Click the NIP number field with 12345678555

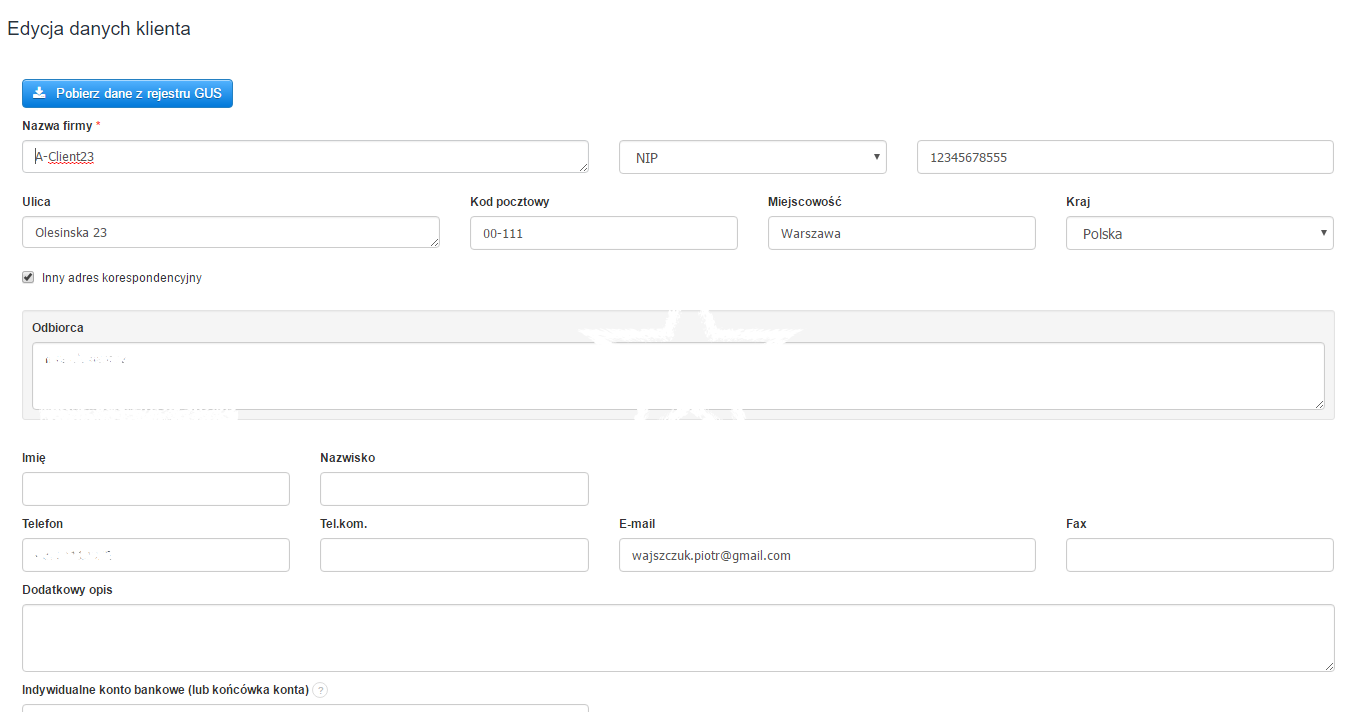click(x=1124, y=157)
